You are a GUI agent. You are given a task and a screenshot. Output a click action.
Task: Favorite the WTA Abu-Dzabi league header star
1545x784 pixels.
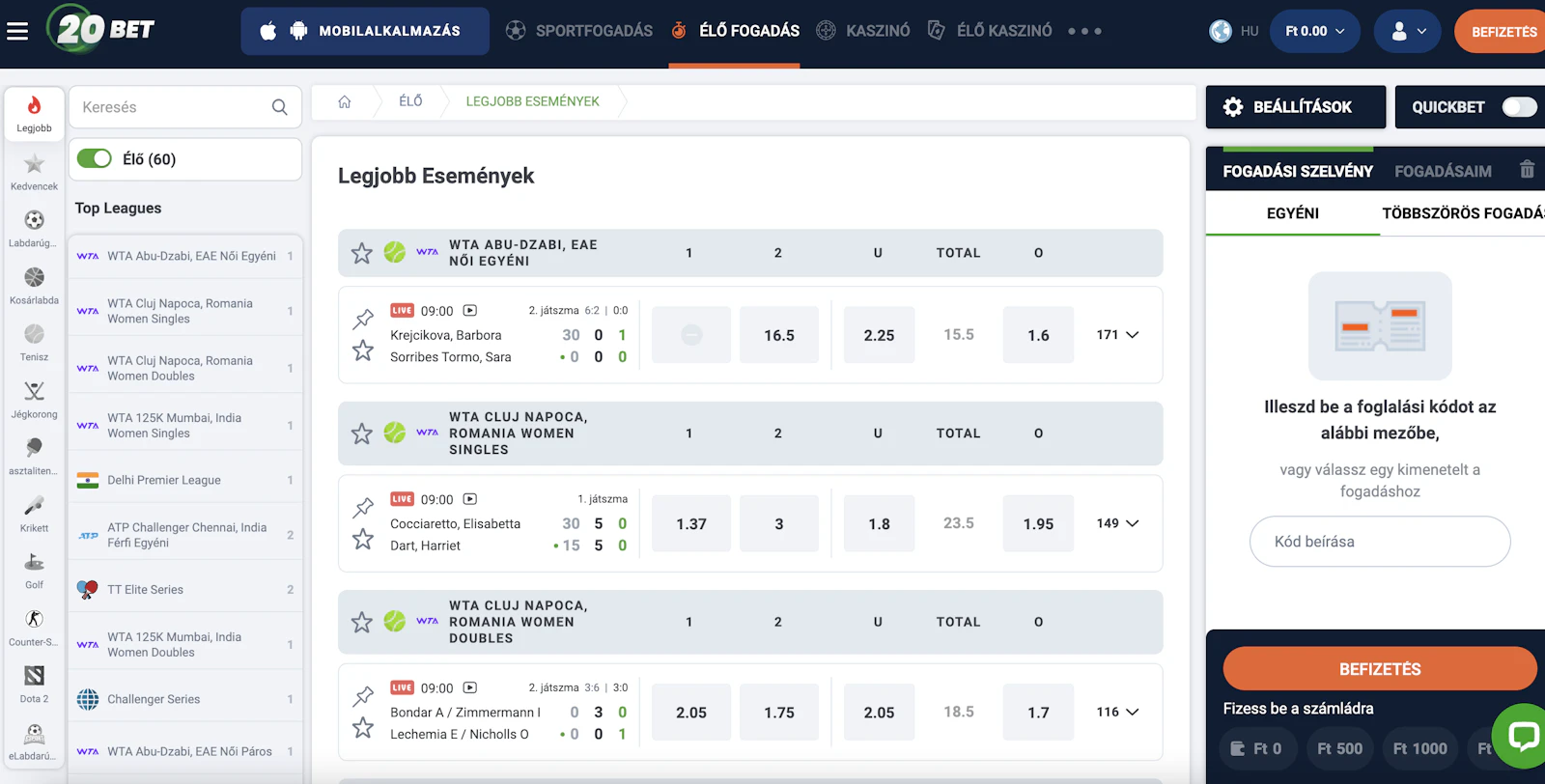[362, 253]
